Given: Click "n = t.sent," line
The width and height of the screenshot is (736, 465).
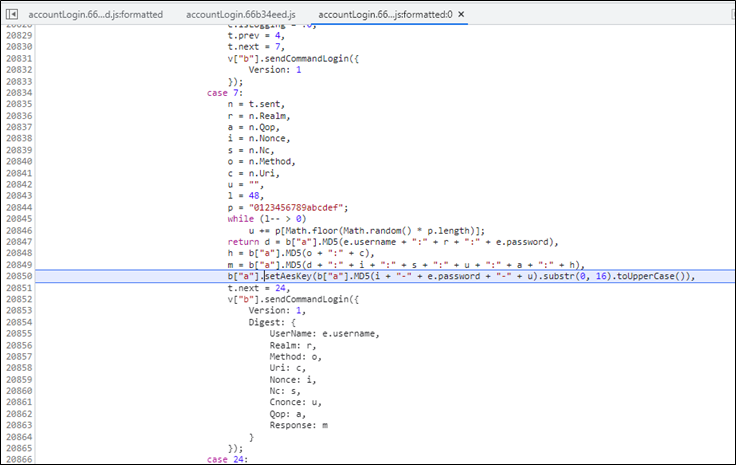Looking at the screenshot, I should point(256,104).
